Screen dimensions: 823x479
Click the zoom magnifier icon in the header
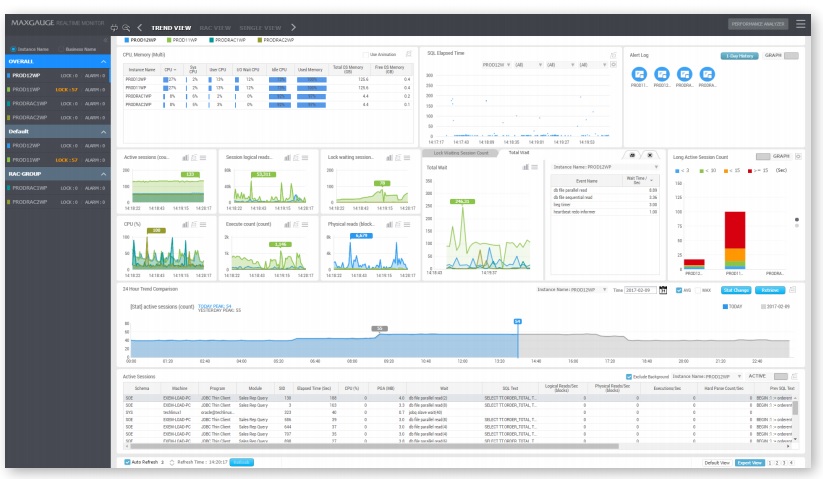tap(125, 27)
